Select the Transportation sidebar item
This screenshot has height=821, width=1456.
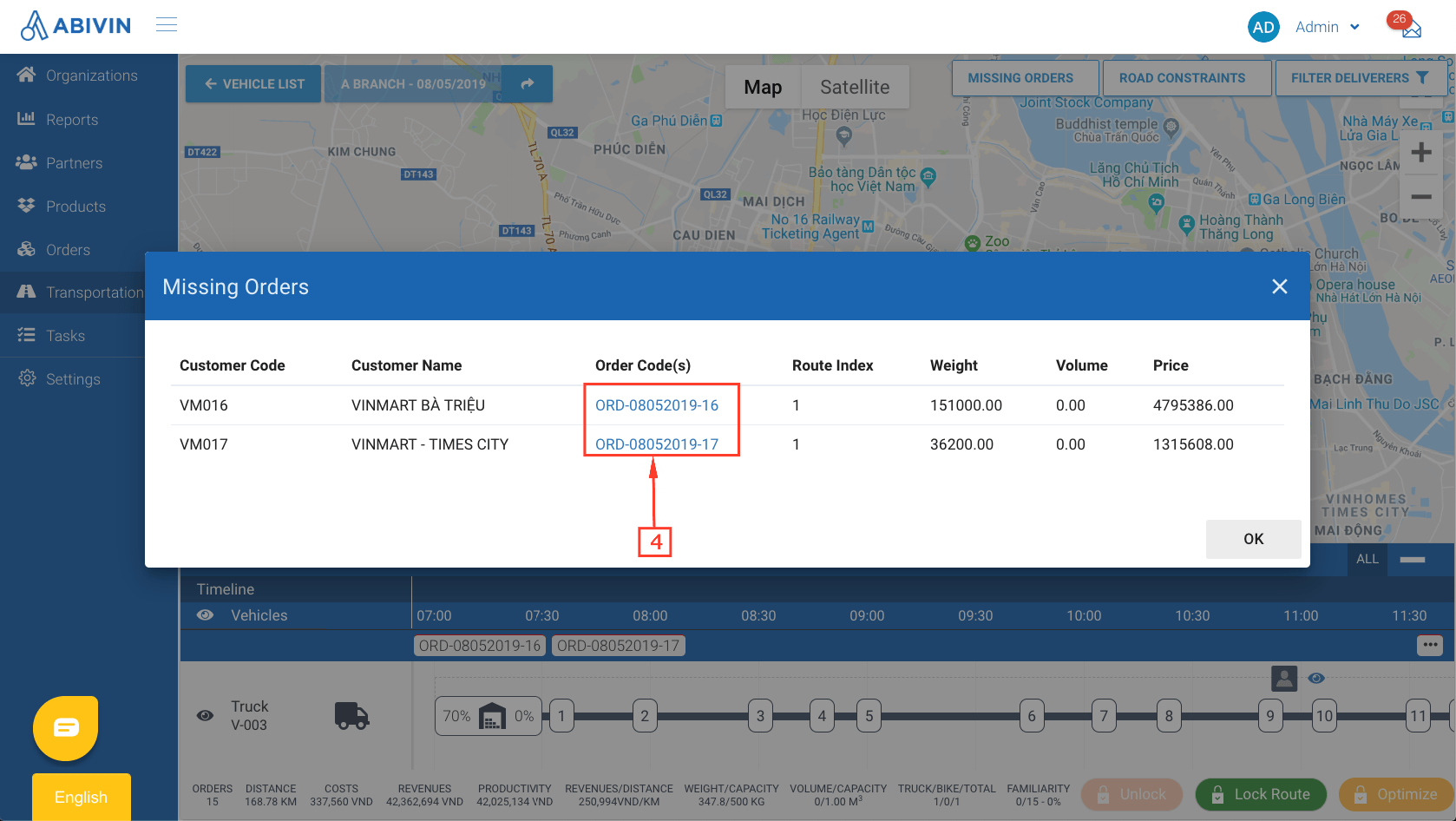tap(95, 292)
